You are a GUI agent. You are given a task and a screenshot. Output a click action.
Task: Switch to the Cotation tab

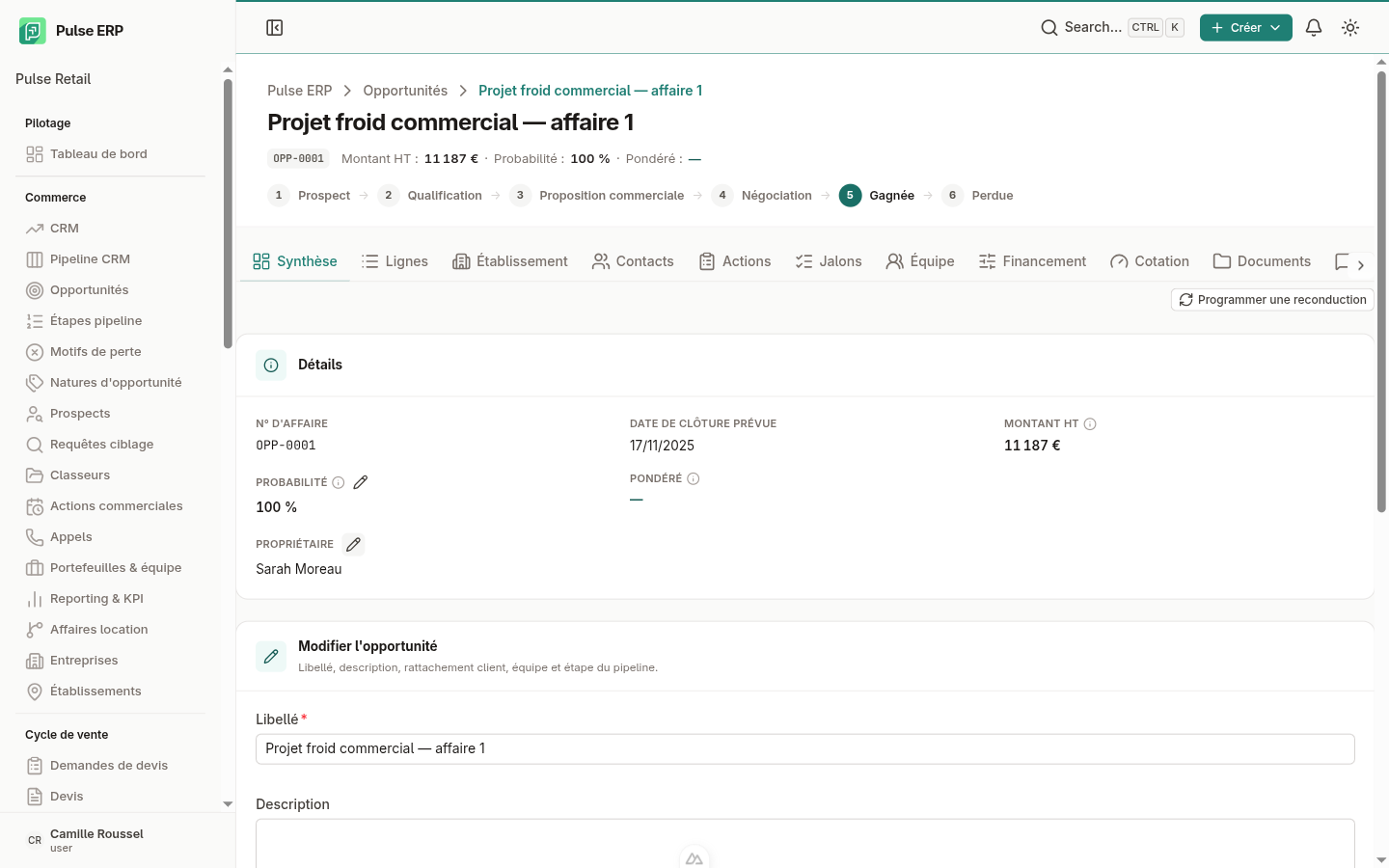[x=1150, y=261]
